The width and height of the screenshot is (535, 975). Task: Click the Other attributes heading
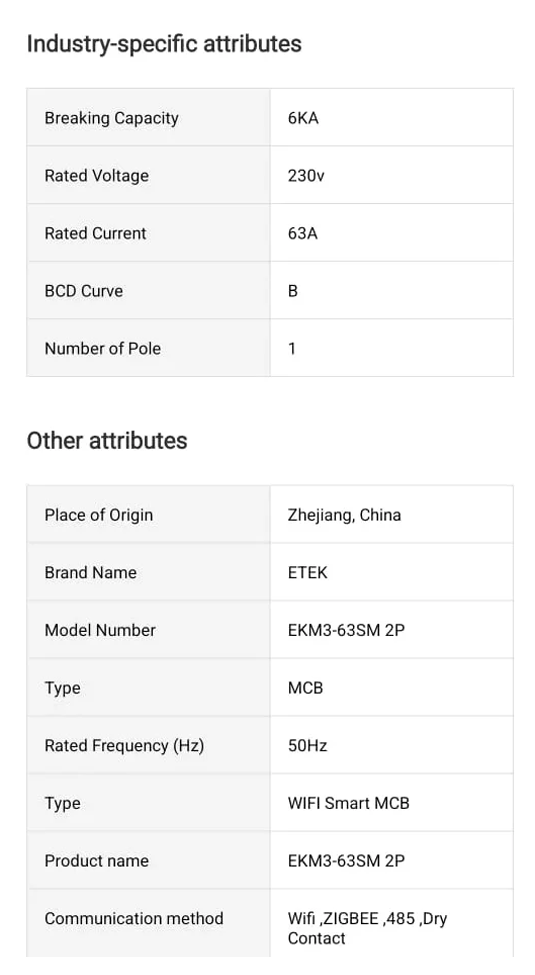107,440
